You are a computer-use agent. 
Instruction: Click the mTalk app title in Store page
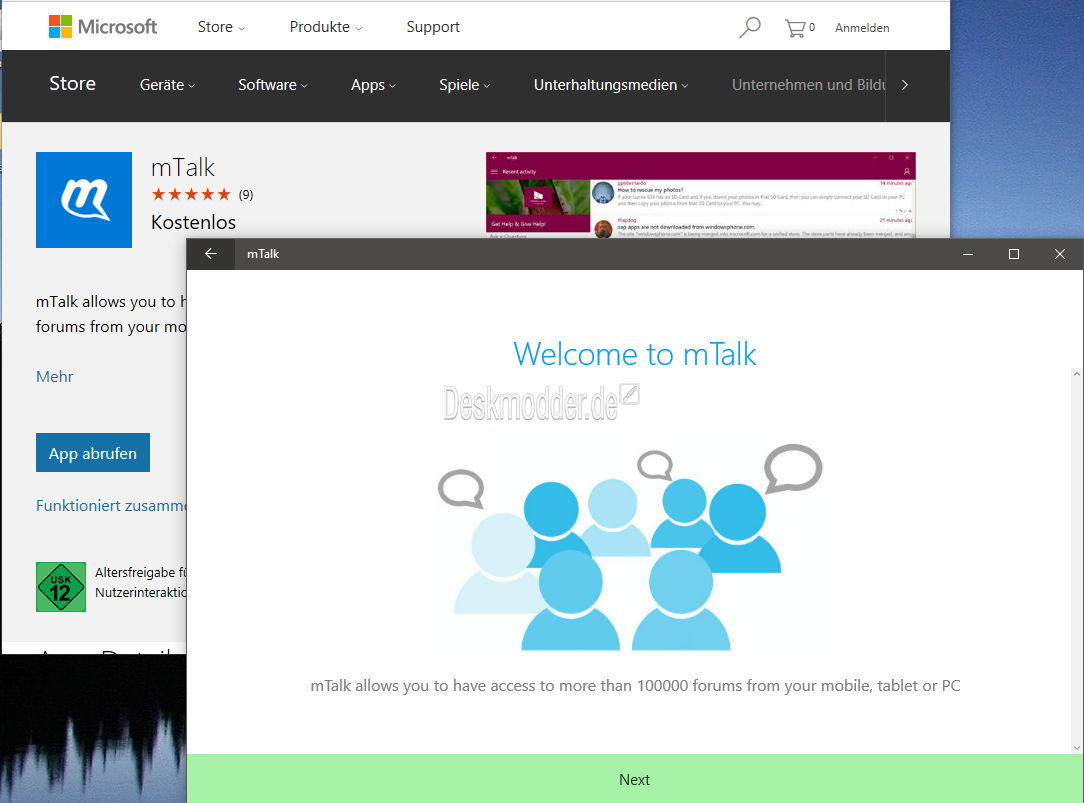pyautogui.click(x=183, y=167)
